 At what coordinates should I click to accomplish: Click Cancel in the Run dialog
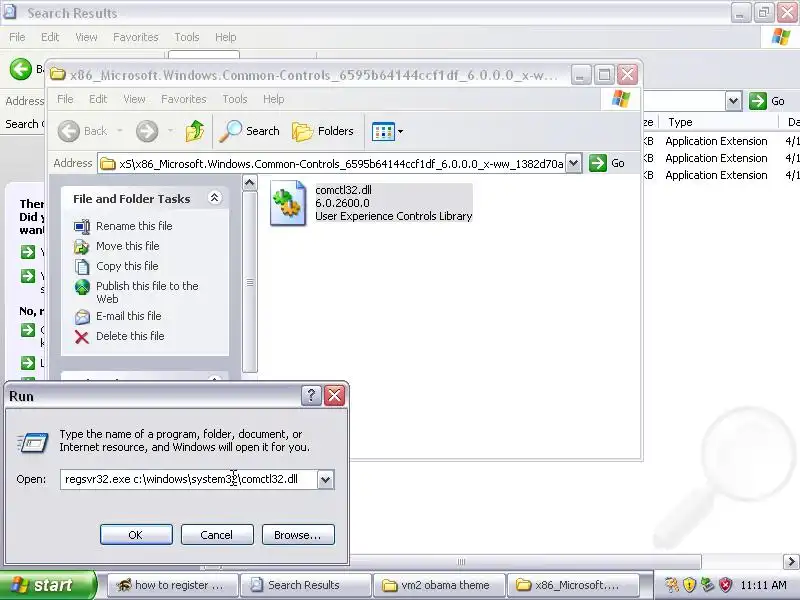[217, 535]
